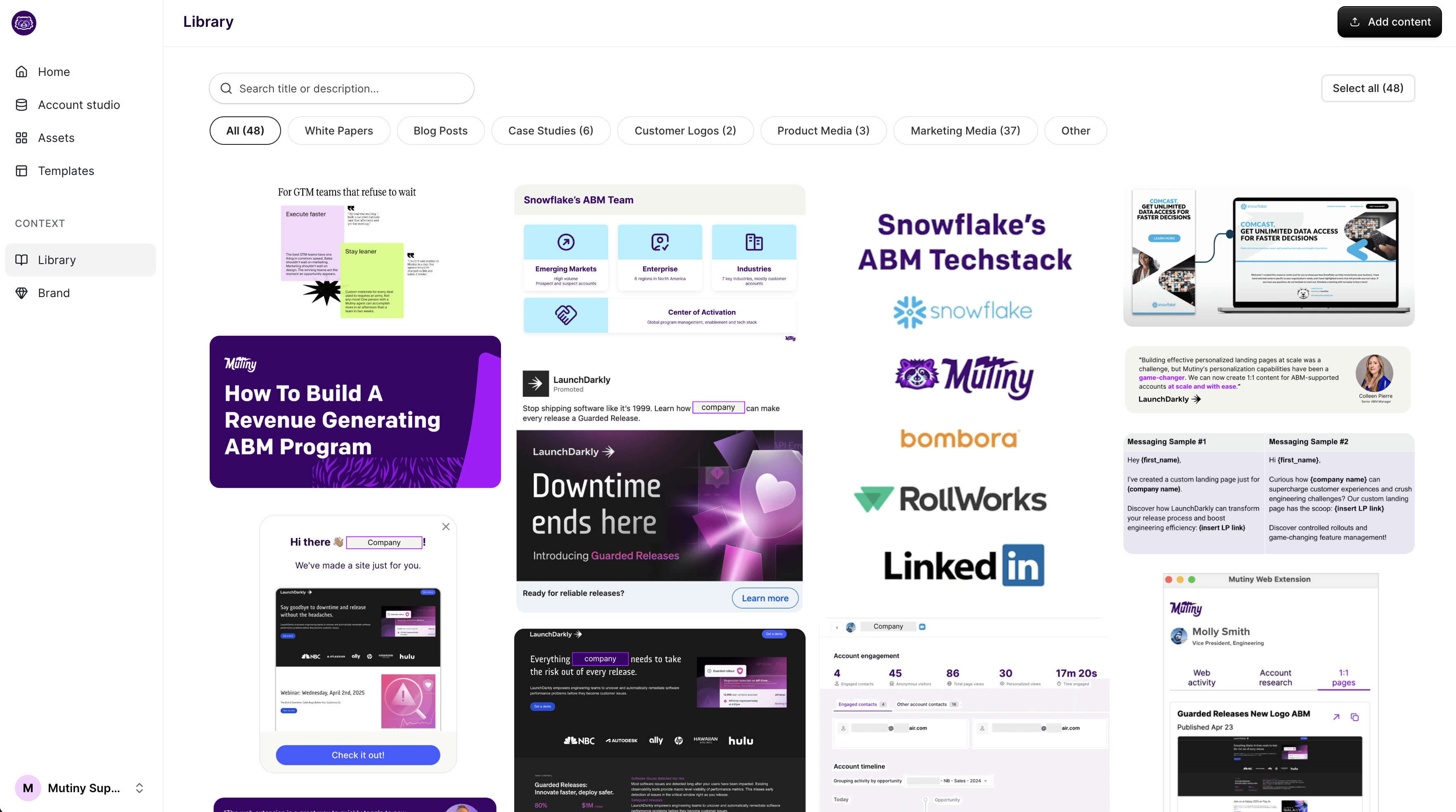Open How To Build A Revenue Generating ABM thumbnail

click(x=355, y=412)
